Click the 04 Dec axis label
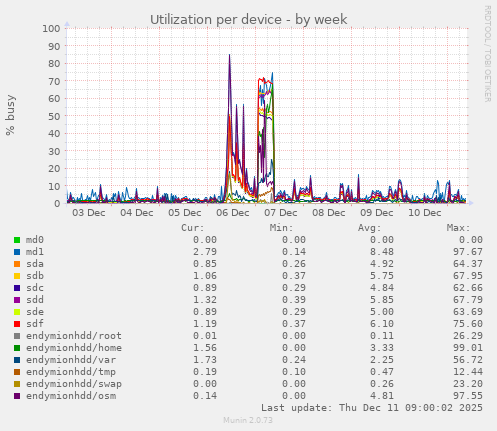The width and height of the screenshot is (497, 431). pos(137,213)
